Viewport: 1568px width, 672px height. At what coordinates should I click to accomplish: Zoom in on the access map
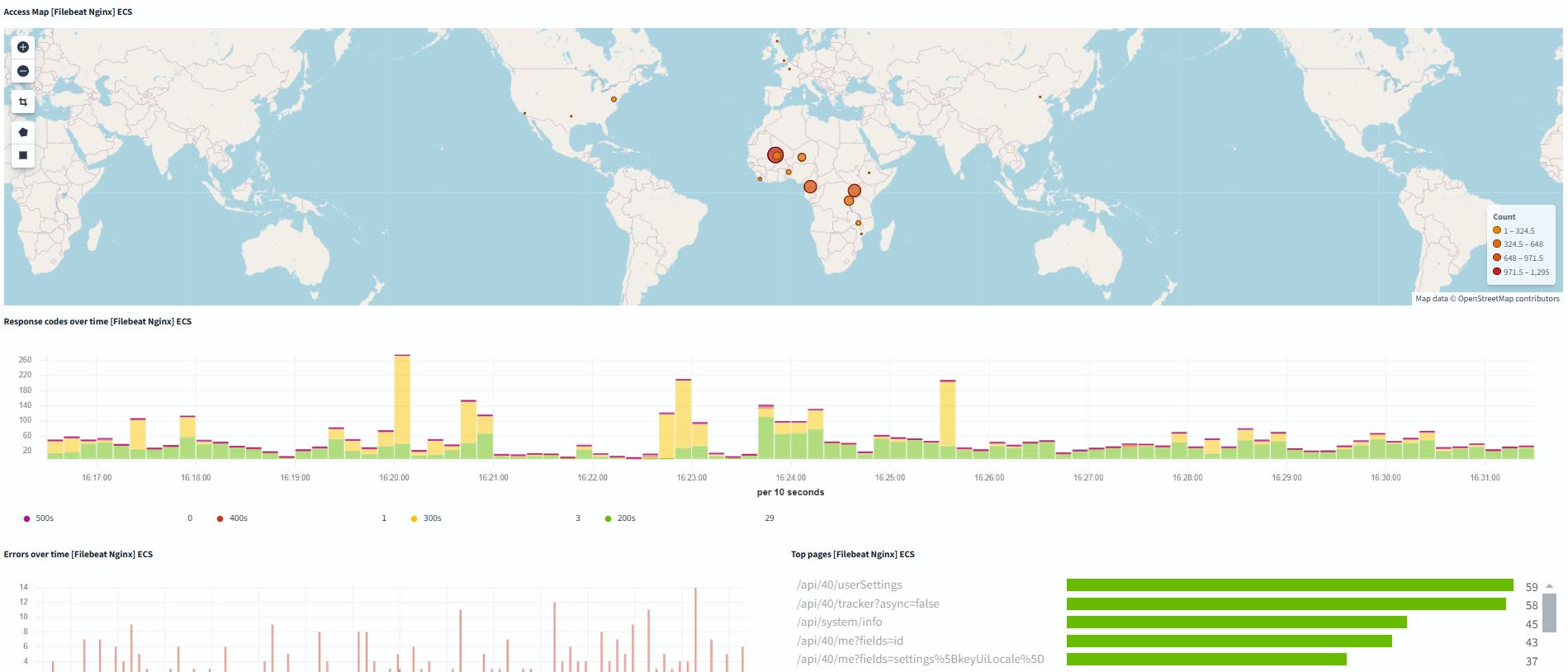tap(23, 47)
